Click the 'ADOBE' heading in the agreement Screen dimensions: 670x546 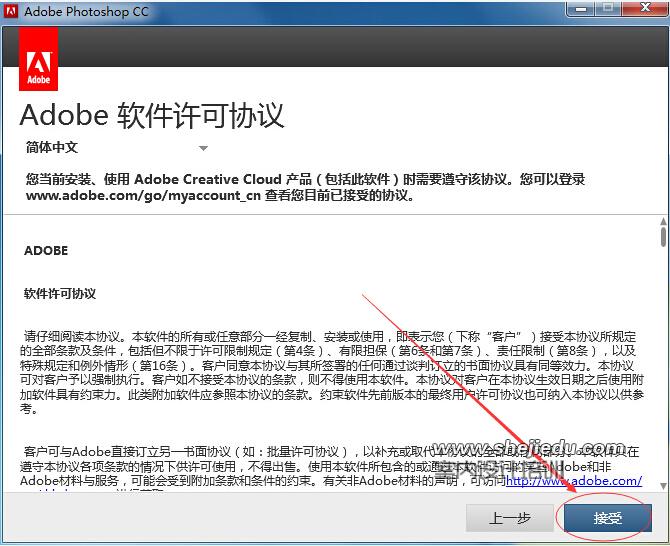pyautogui.click(x=46, y=250)
